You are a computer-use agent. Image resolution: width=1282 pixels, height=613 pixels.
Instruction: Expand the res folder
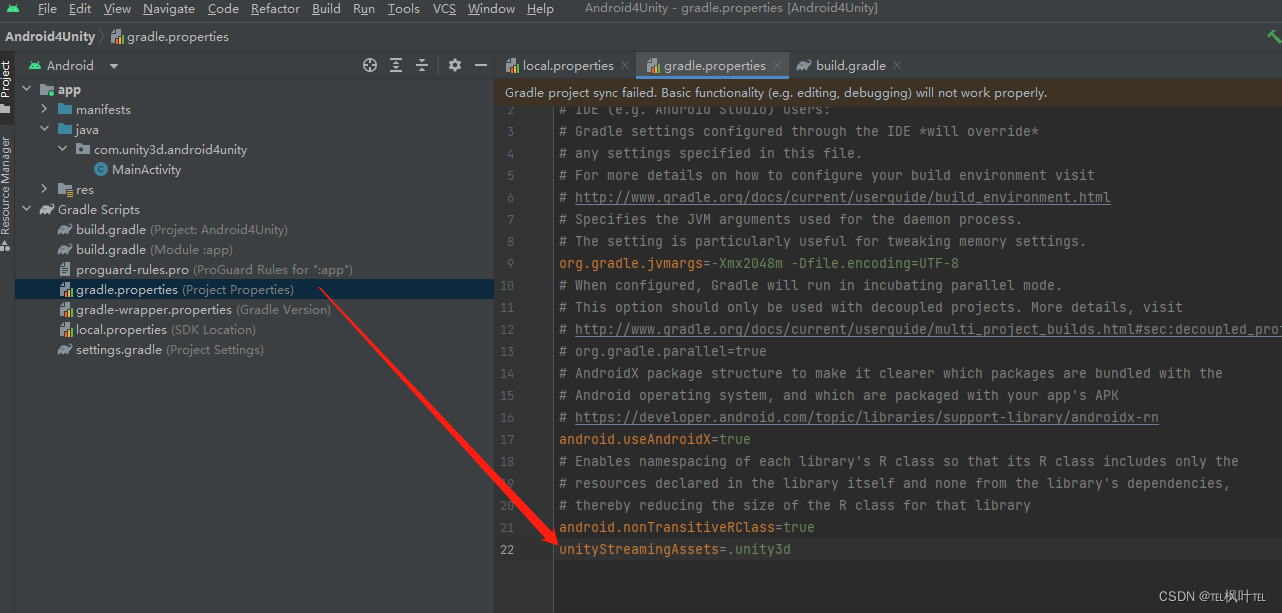(44, 189)
